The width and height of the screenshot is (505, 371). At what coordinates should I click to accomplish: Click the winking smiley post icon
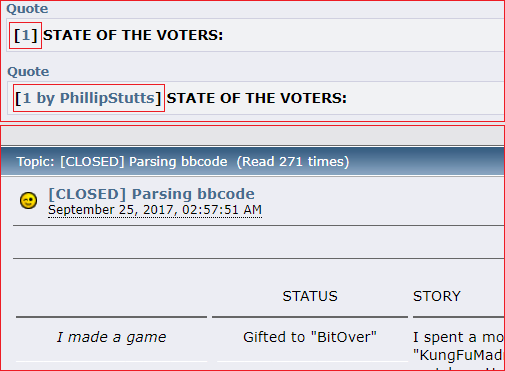[28, 200]
